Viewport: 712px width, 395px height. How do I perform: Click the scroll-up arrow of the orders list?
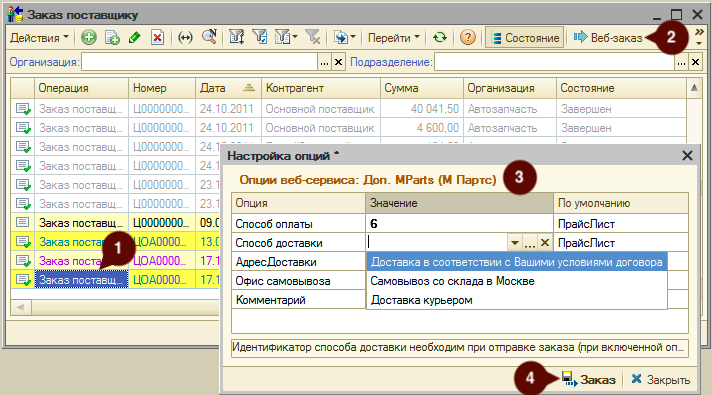click(694, 88)
